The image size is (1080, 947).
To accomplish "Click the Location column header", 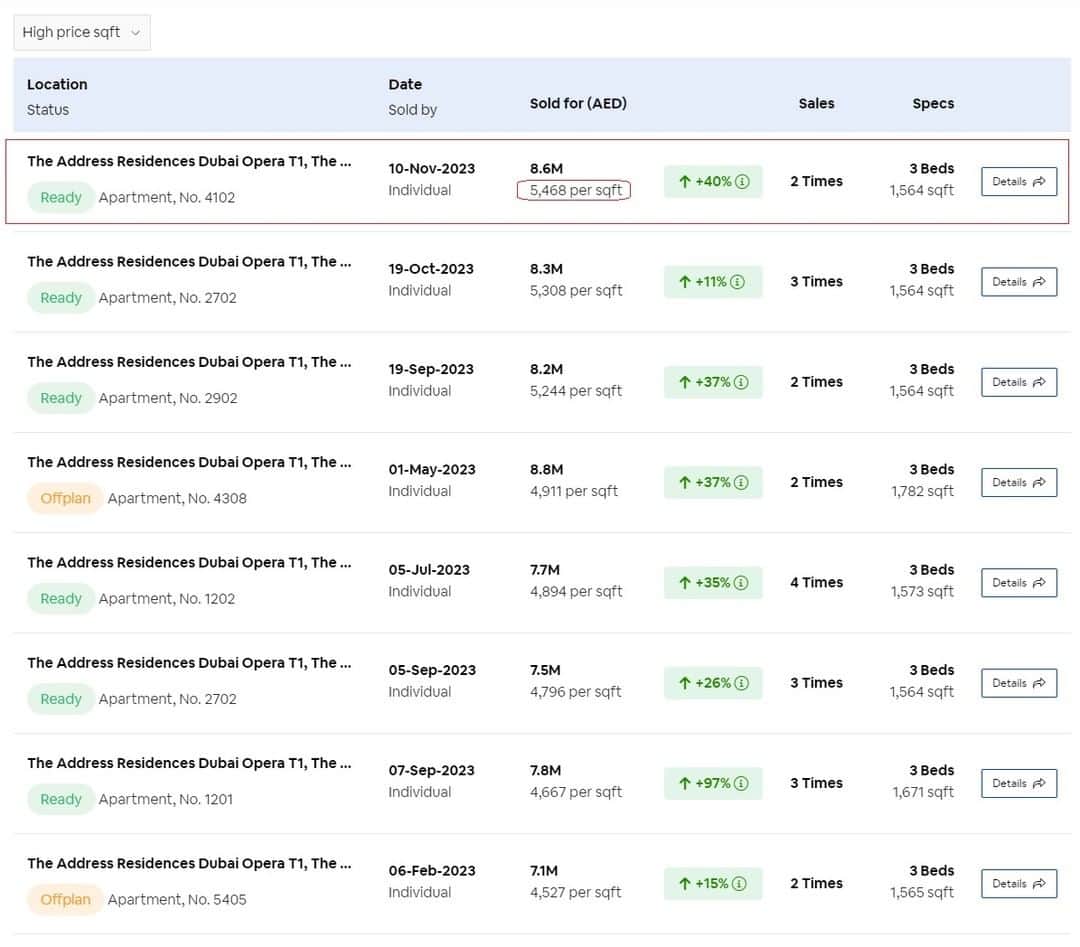I will pos(57,84).
